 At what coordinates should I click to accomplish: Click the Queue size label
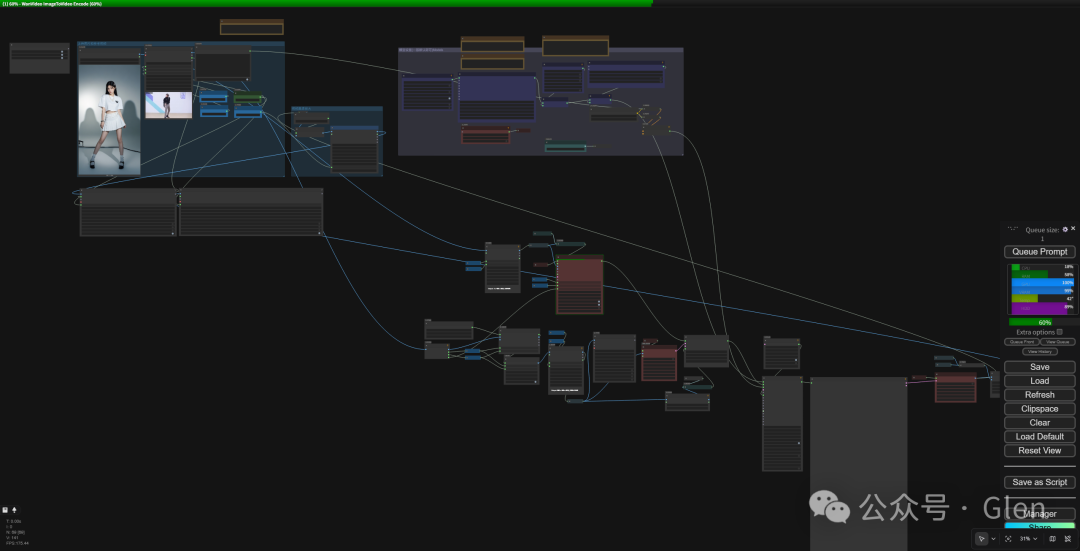pos(1042,230)
